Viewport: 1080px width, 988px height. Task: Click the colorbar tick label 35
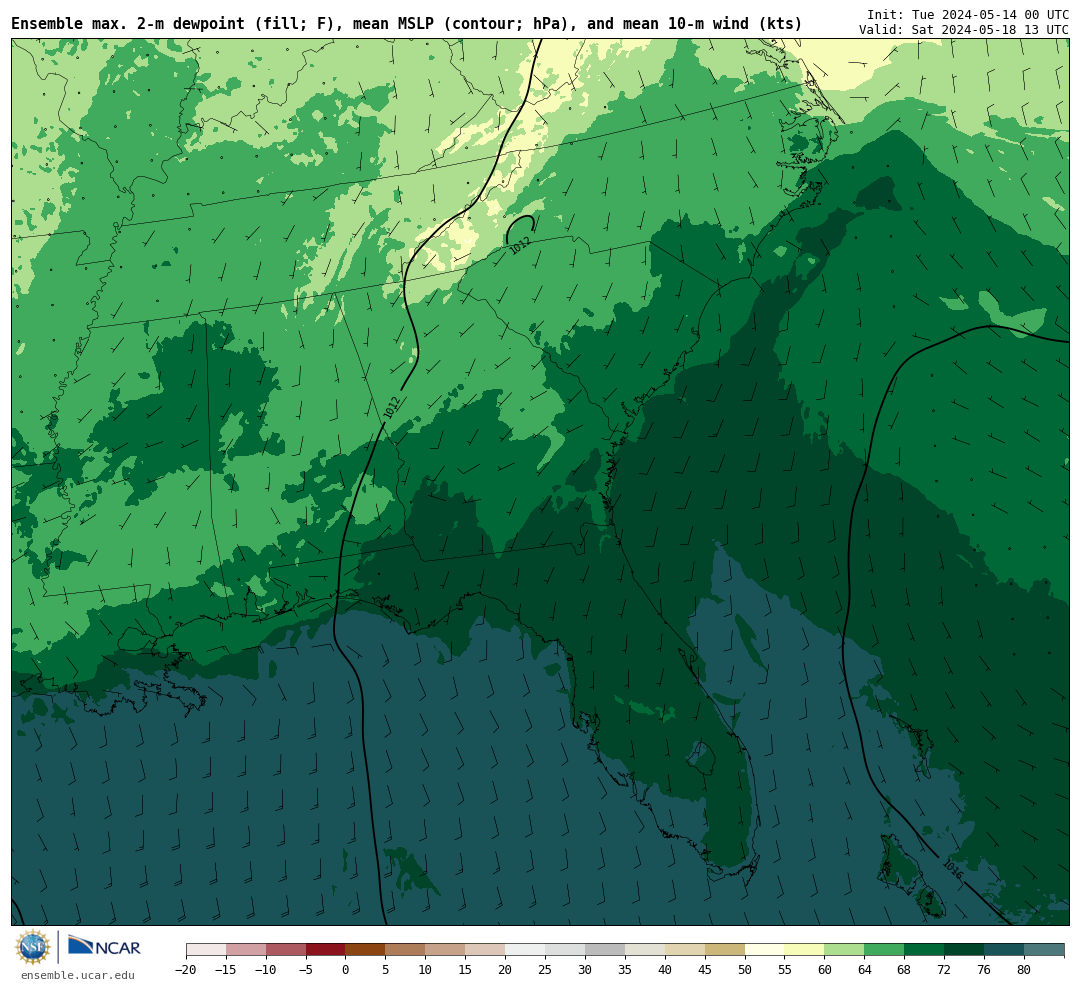[x=625, y=969]
